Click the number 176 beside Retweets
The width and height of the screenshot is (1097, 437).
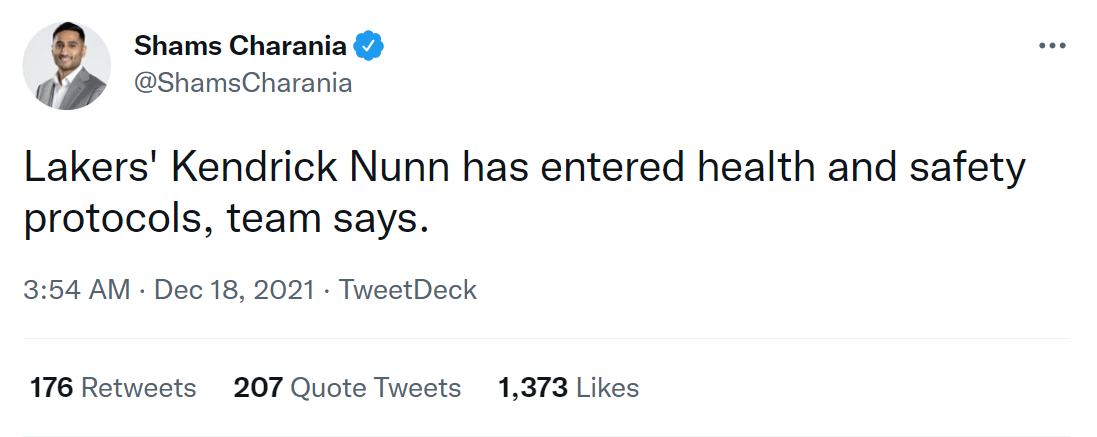click(52, 387)
